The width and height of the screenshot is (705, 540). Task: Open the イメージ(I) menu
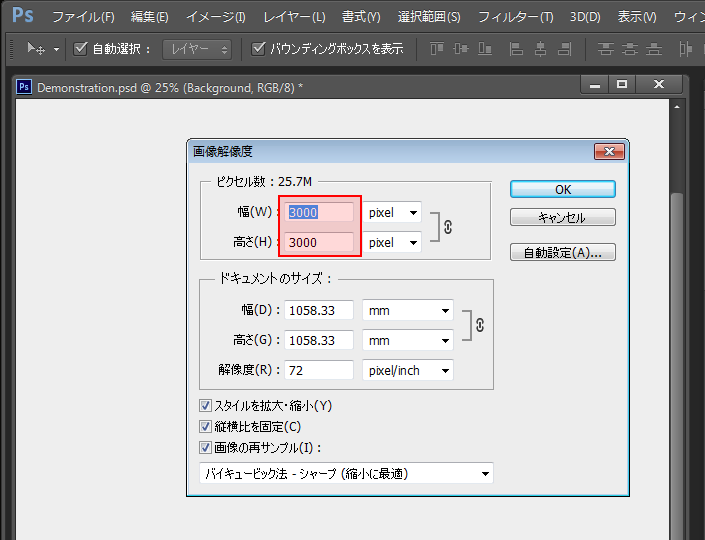coord(216,17)
